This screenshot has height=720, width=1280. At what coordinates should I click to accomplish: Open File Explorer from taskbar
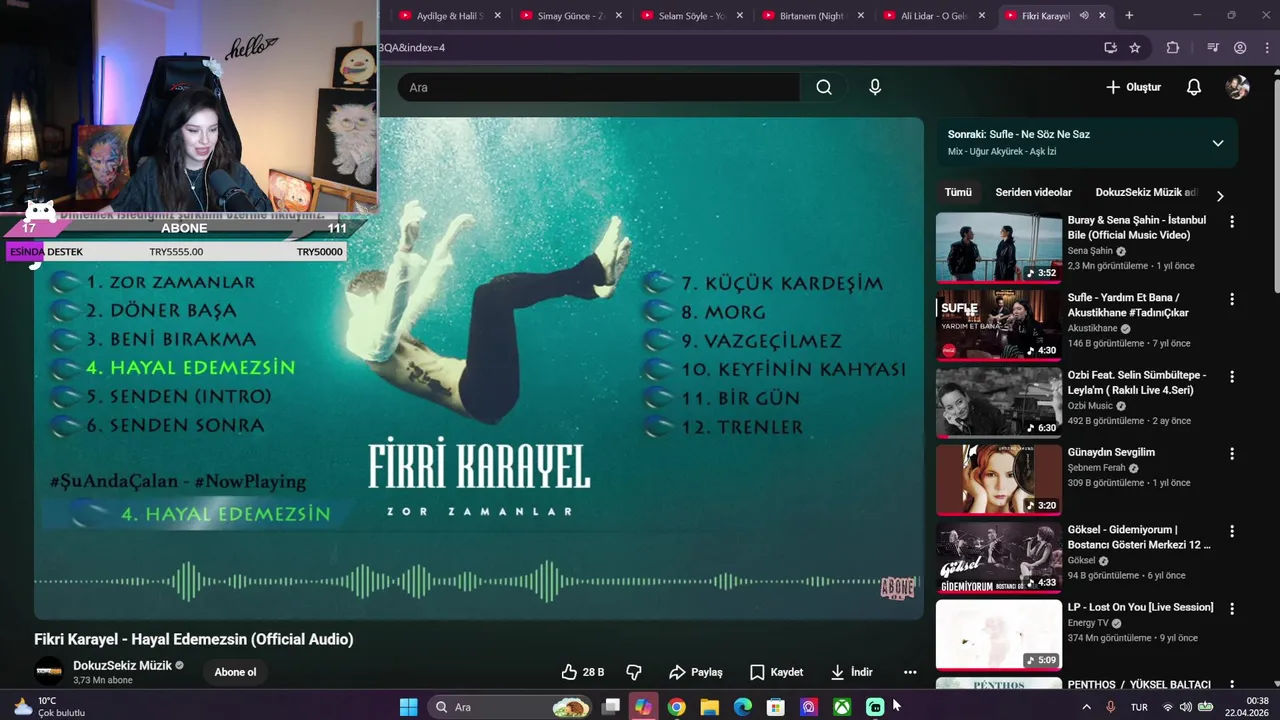click(x=710, y=707)
